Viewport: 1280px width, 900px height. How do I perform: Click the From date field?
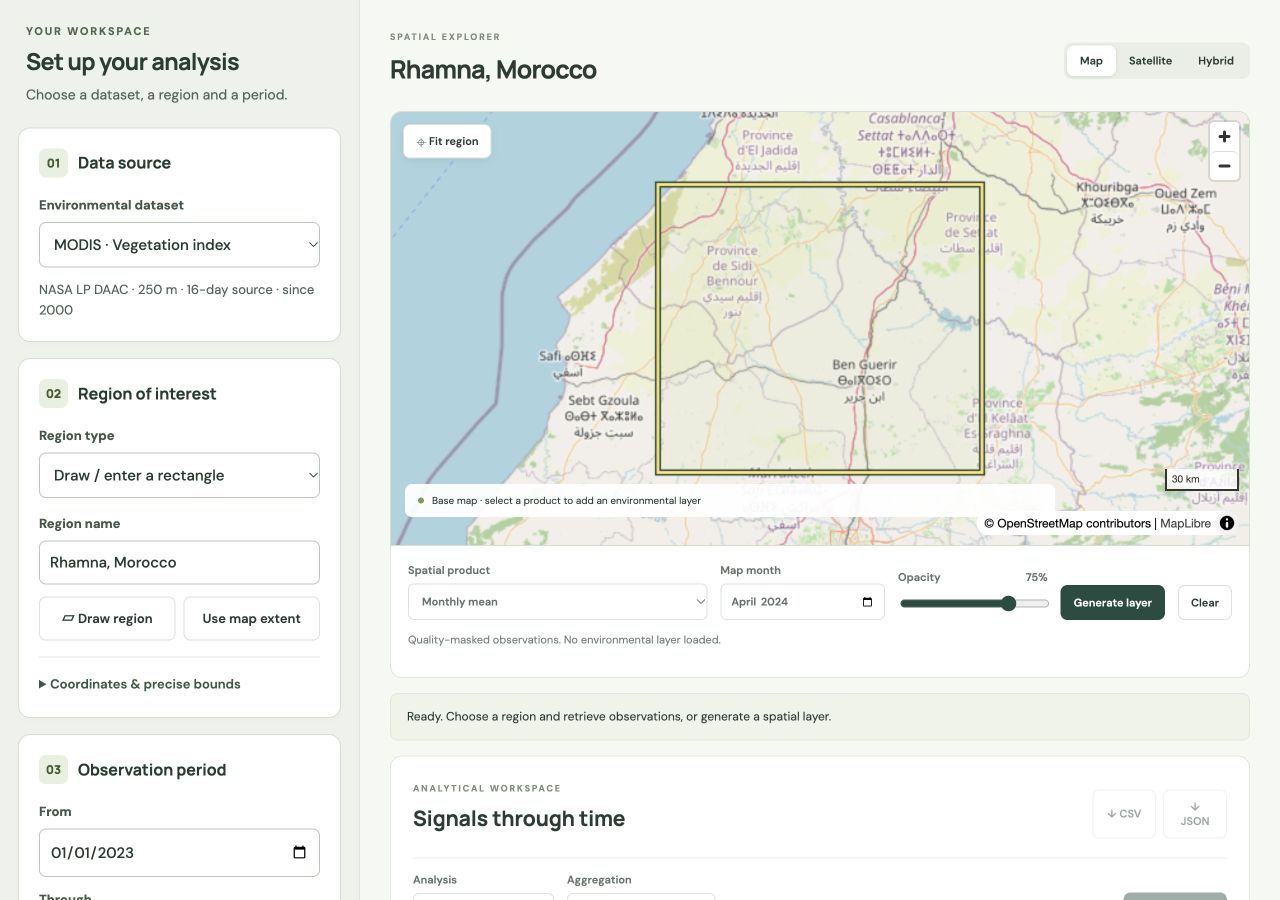coord(179,853)
